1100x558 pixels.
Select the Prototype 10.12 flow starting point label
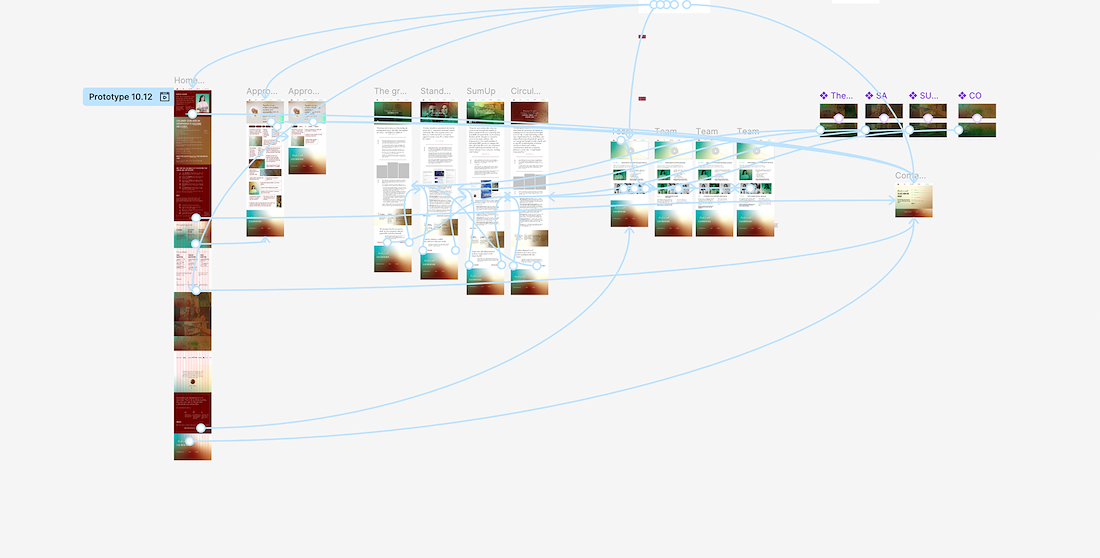[x=121, y=97]
